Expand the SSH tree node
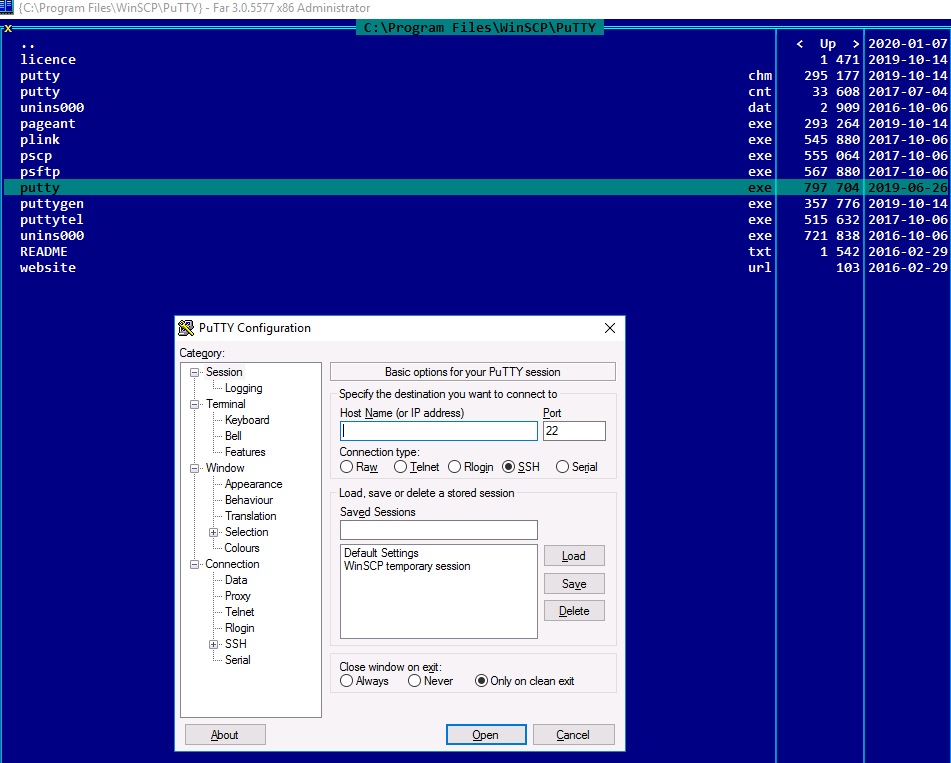951x763 pixels. [x=213, y=644]
